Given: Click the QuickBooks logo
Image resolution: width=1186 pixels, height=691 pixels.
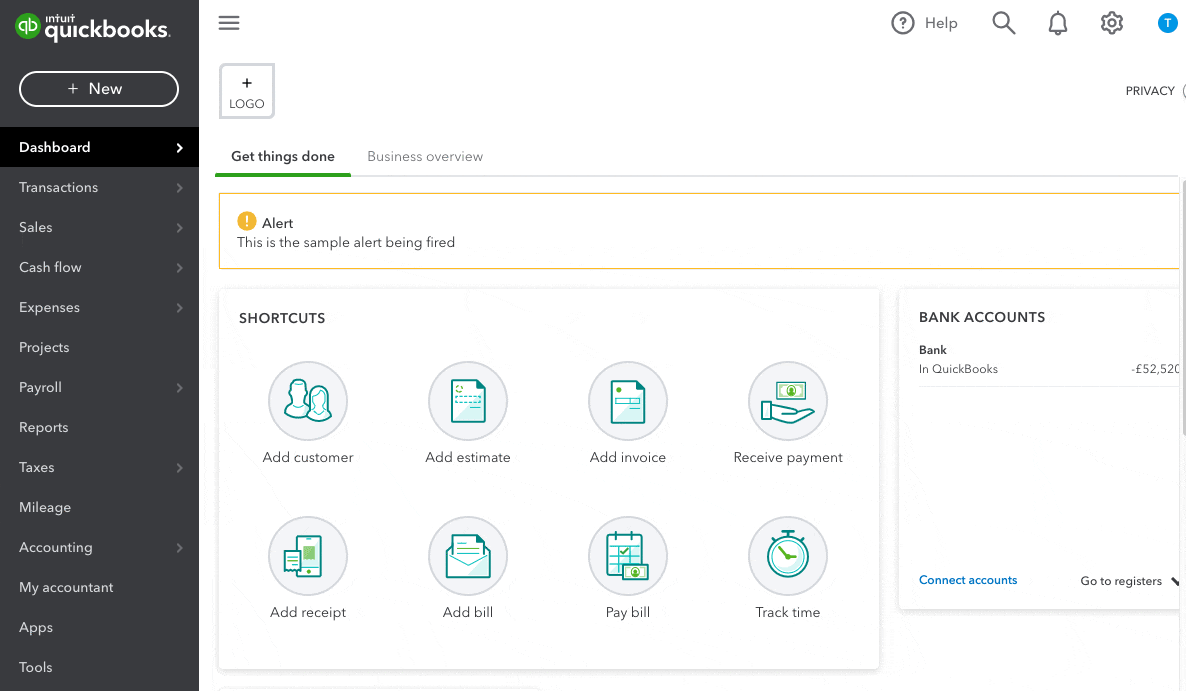Looking at the screenshot, I should pos(93,27).
